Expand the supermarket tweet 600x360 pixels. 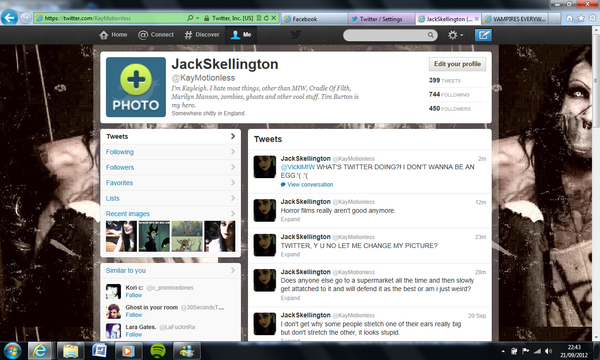(x=290, y=298)
